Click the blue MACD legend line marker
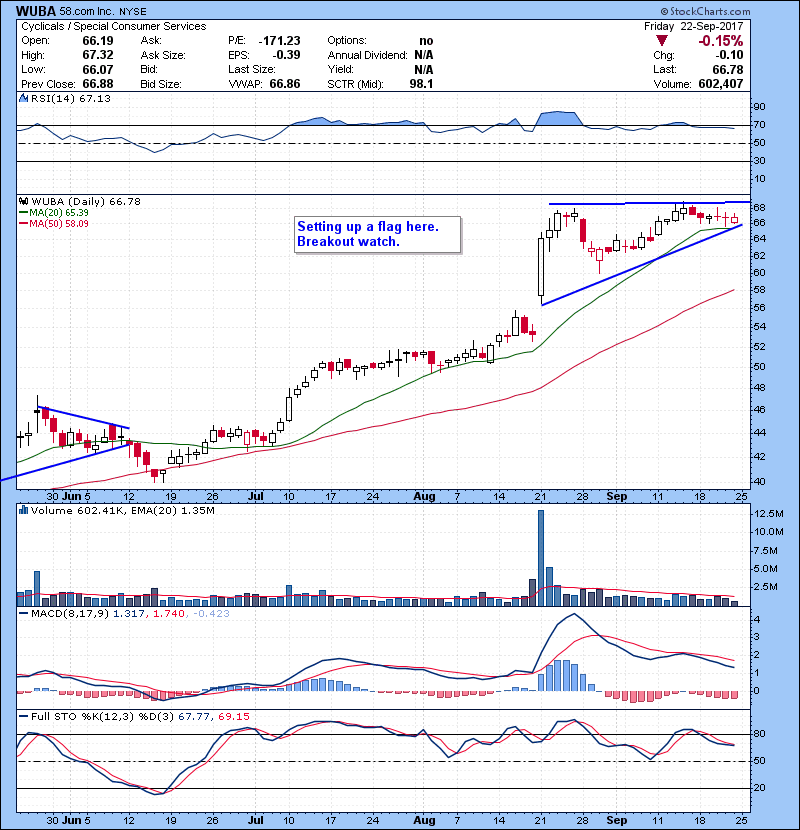800x830 pixels. point(24,614)
